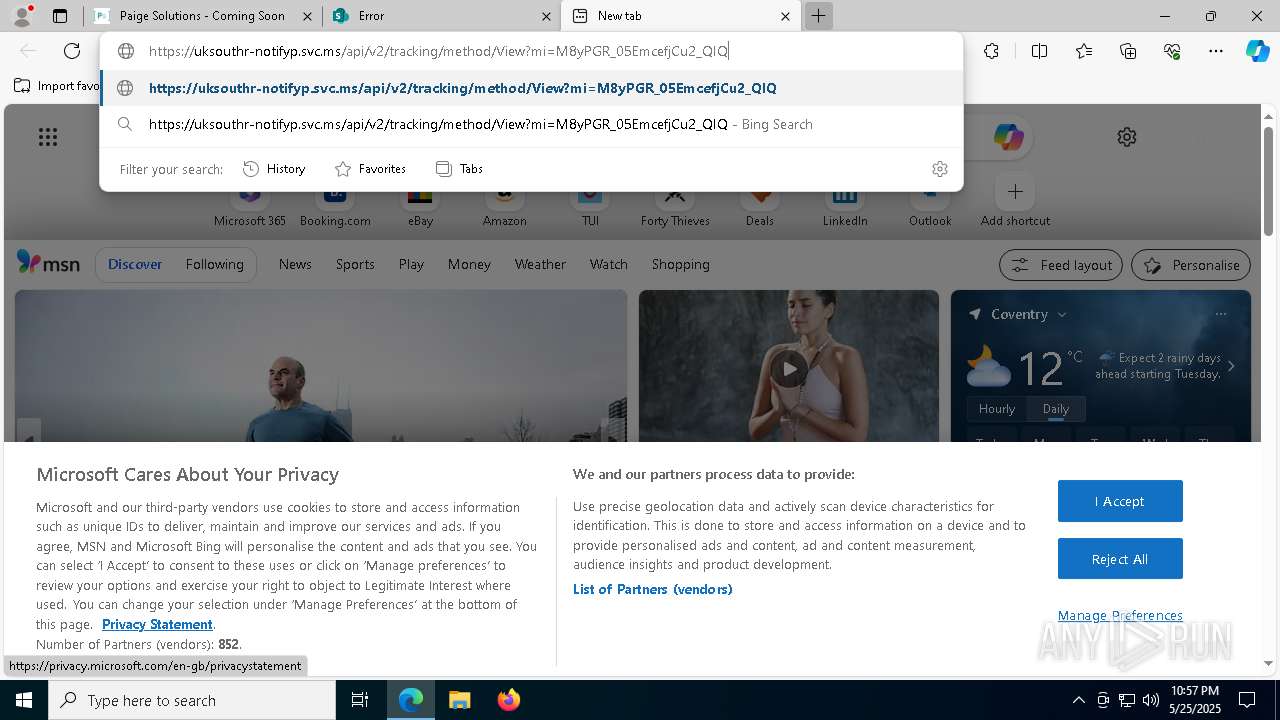Open the Sports category
Screen dimensions: 1280x720
[x=355, y=264]
